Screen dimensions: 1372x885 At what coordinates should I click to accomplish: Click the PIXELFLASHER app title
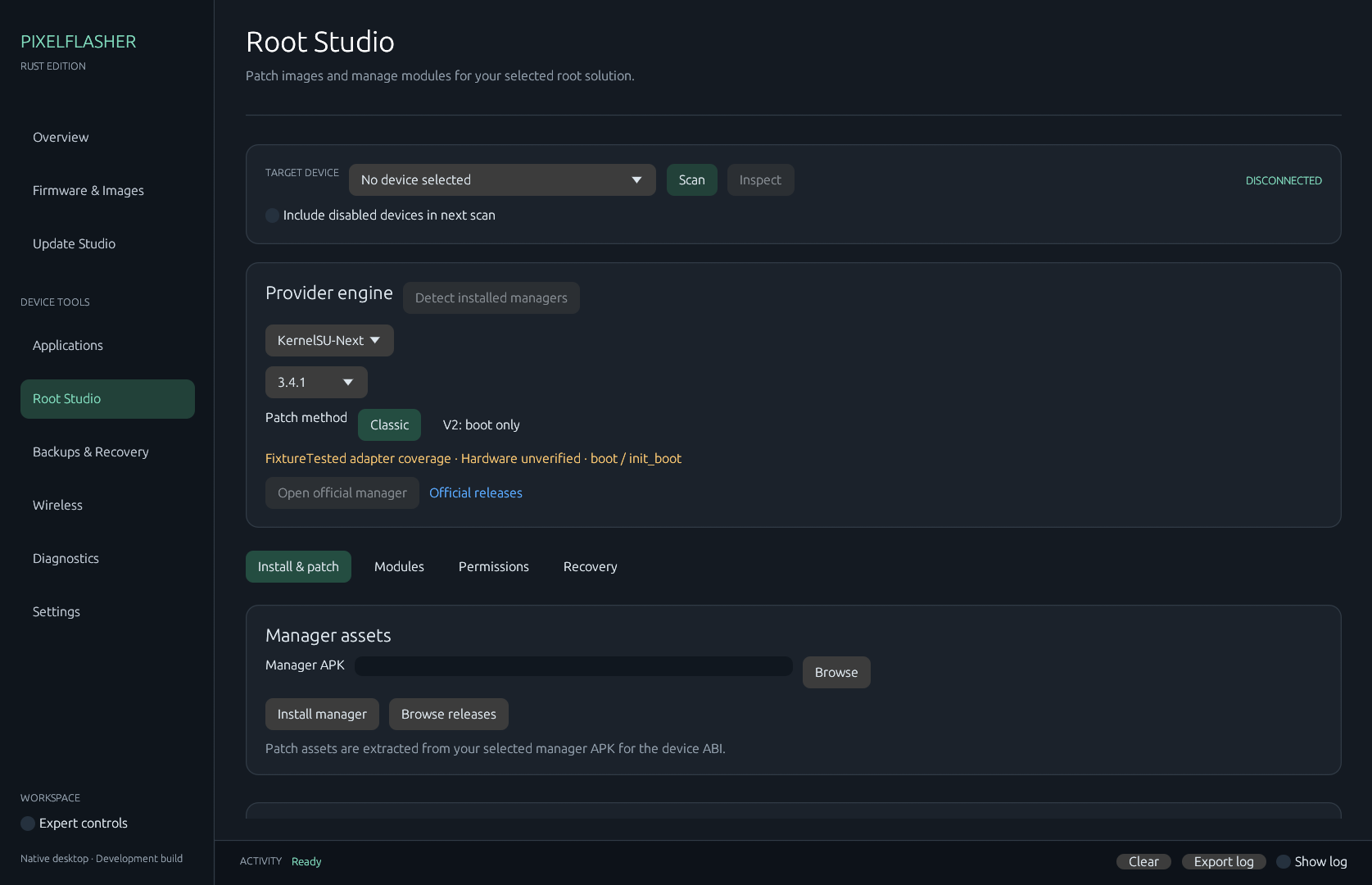click(x=79, y=42)
